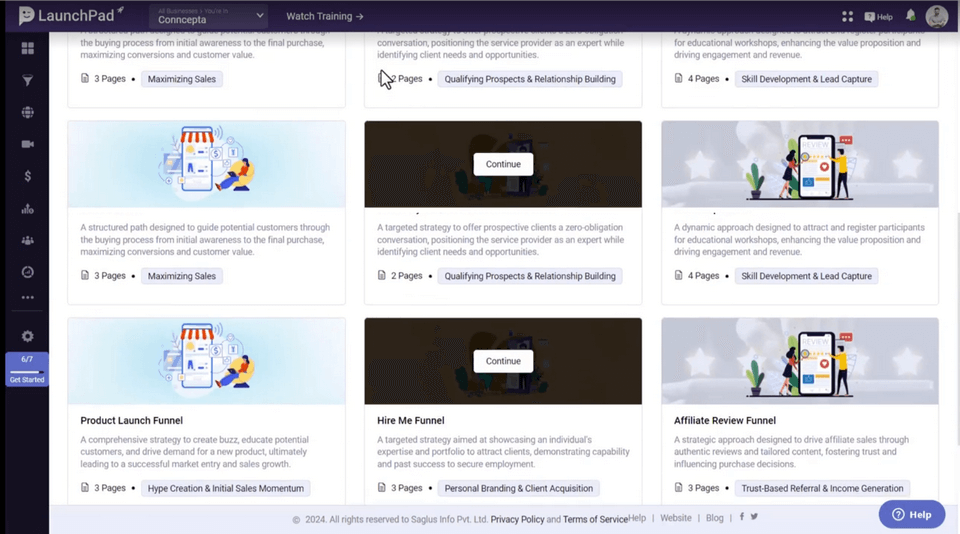Click the notification bell icon
The image size is (960, 534).
point(910,16)
